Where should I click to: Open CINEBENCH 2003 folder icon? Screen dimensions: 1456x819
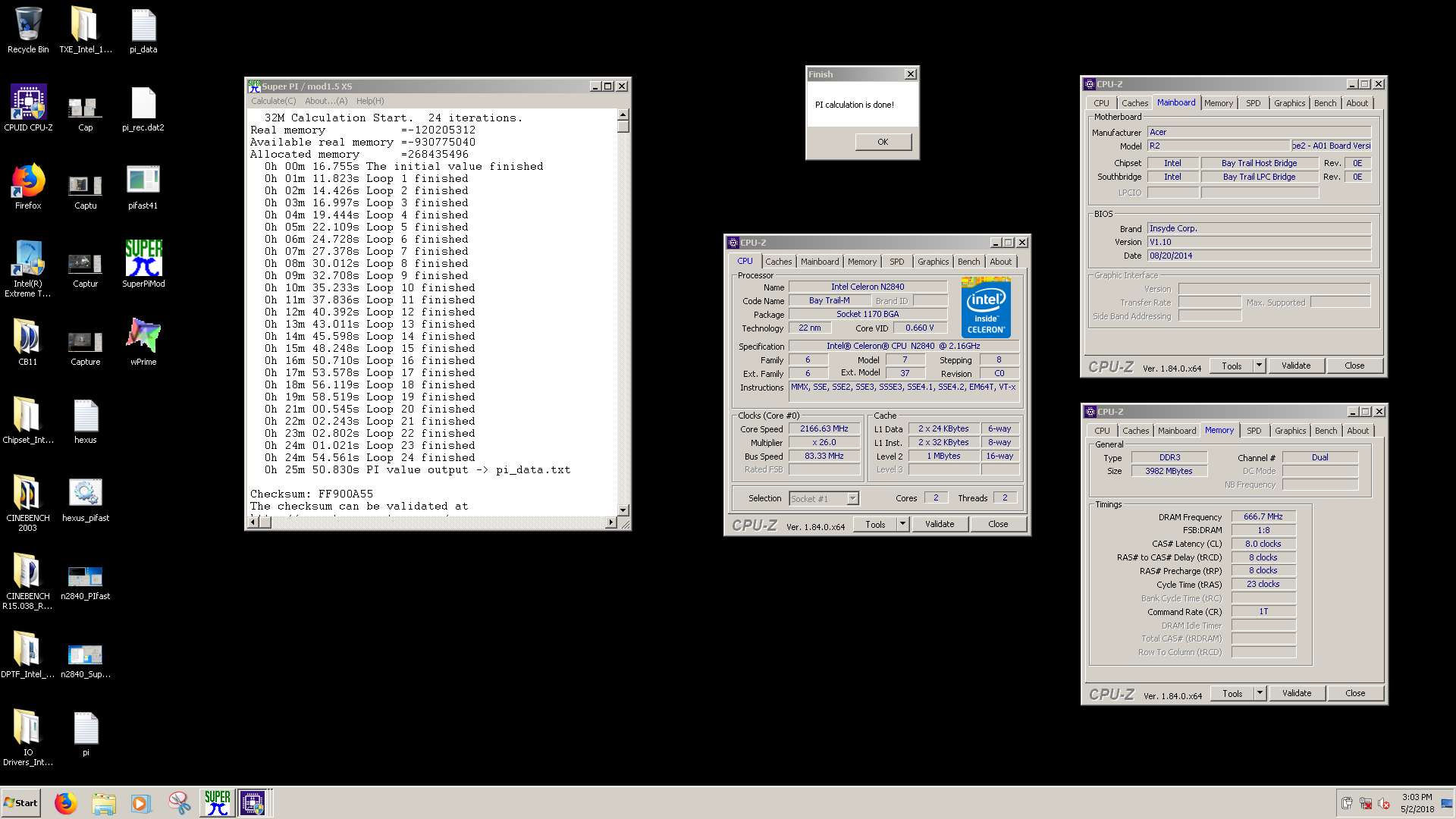(28, 503)
